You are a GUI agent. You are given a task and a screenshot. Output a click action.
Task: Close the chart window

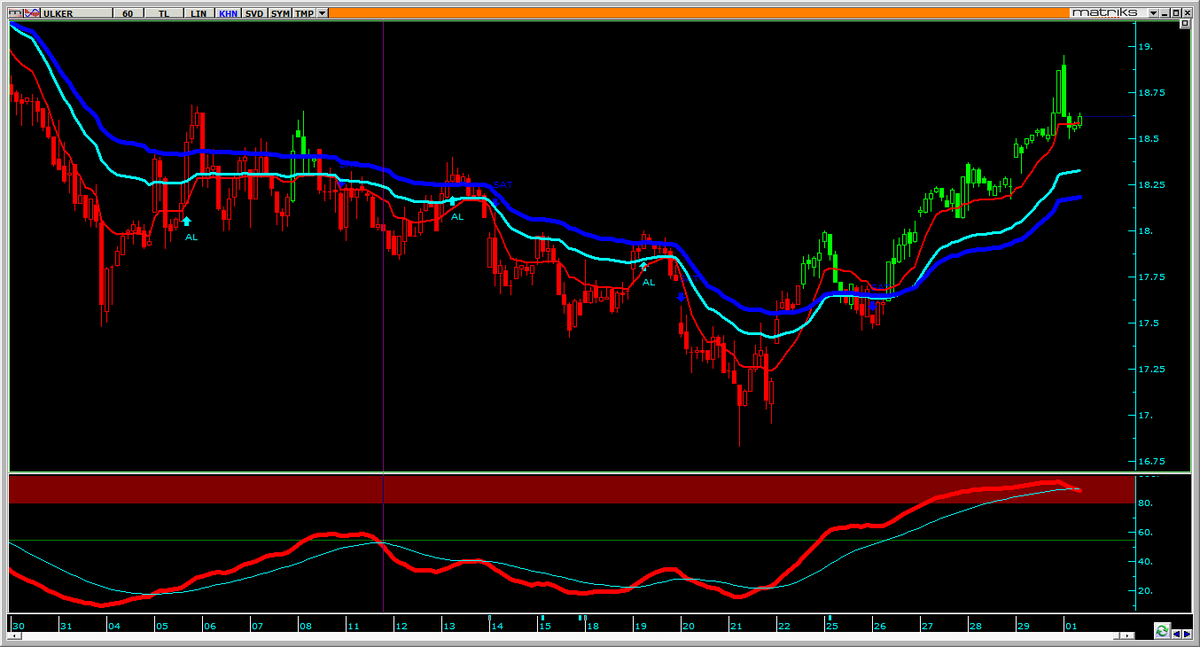(1187, 13)
